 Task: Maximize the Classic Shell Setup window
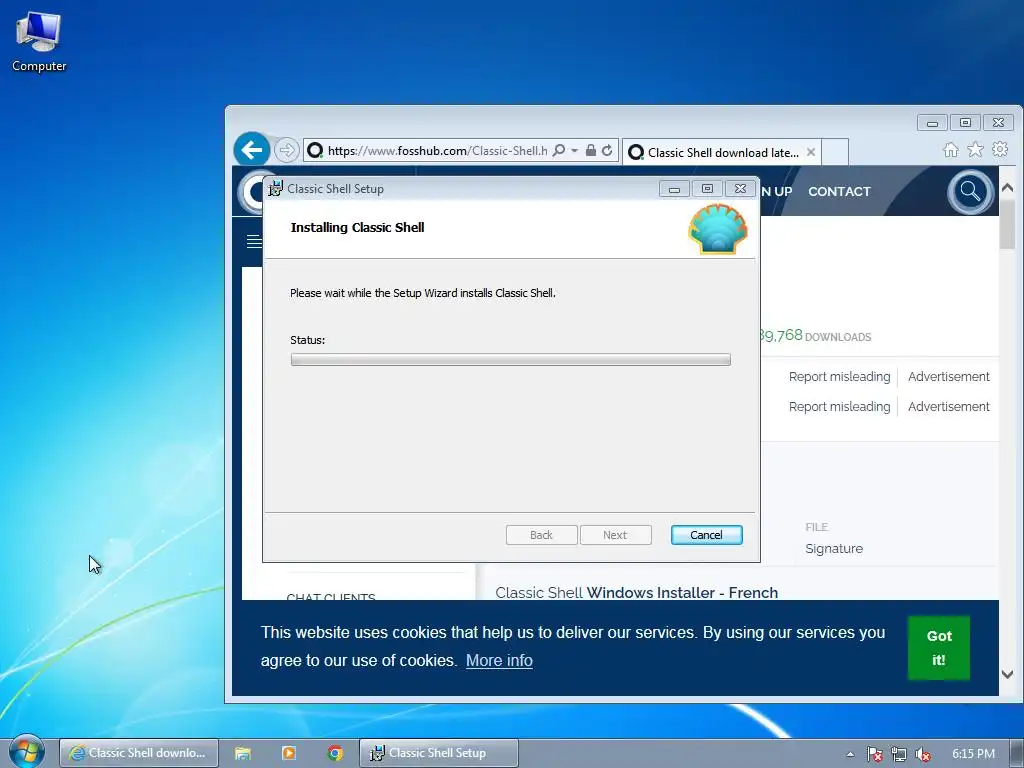707,189
